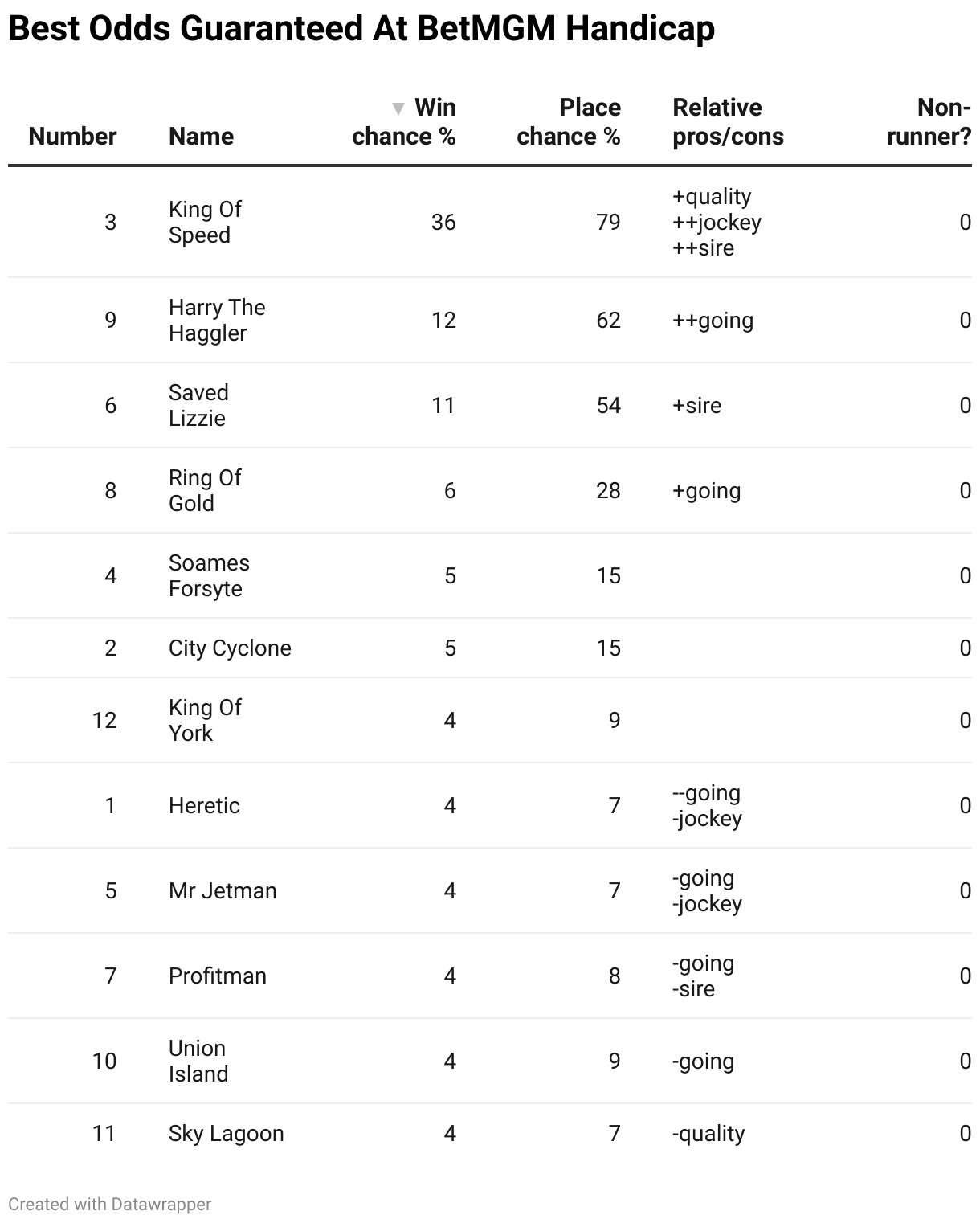The image size is (980, 1223).
Task: Select Heretic's --going -jockey notes cell
Action: coord(707,805)
